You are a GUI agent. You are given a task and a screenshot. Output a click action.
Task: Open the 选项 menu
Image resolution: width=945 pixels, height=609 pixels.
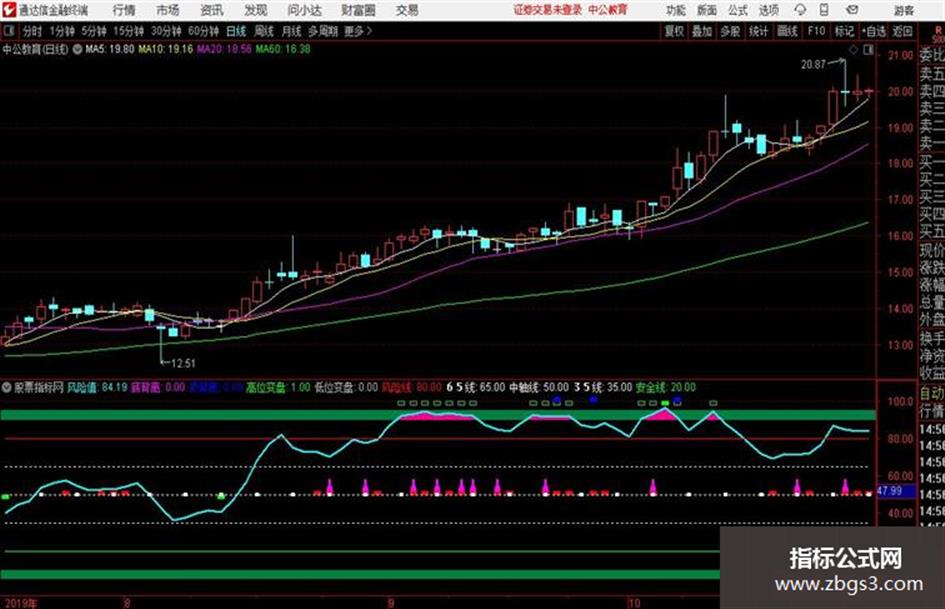768,10
